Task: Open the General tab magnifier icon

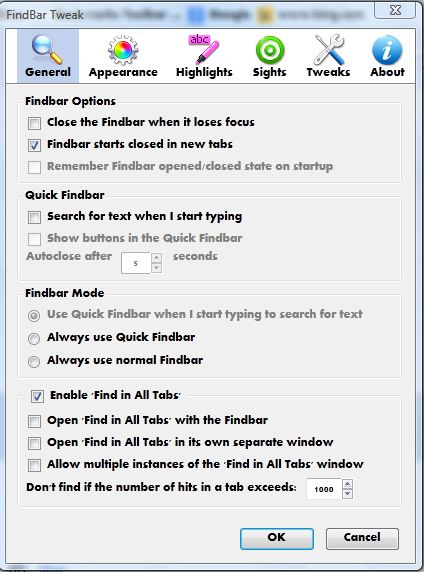Action: [47, 49]
